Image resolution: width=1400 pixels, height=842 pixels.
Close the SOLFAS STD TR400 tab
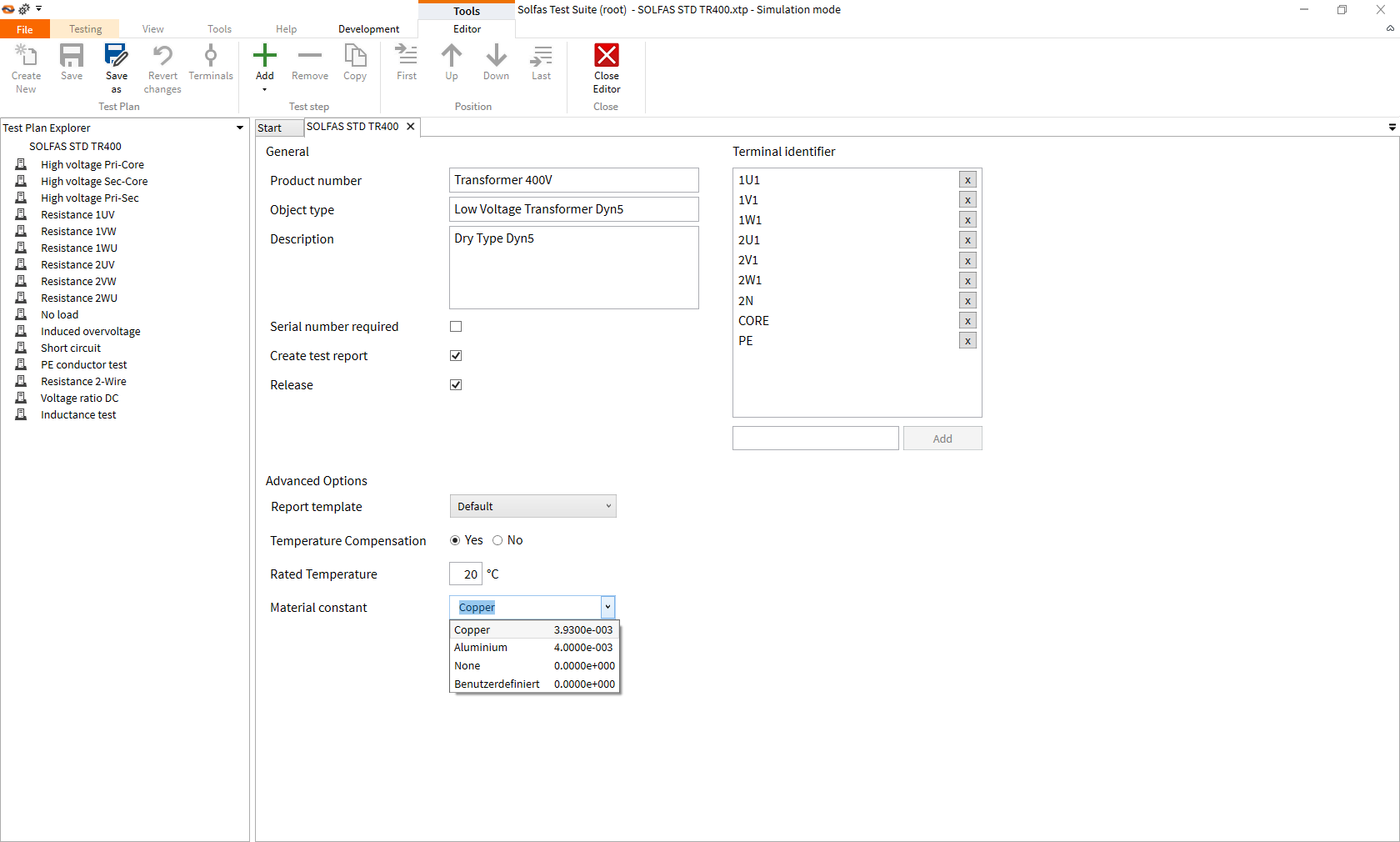pos(411,127)
